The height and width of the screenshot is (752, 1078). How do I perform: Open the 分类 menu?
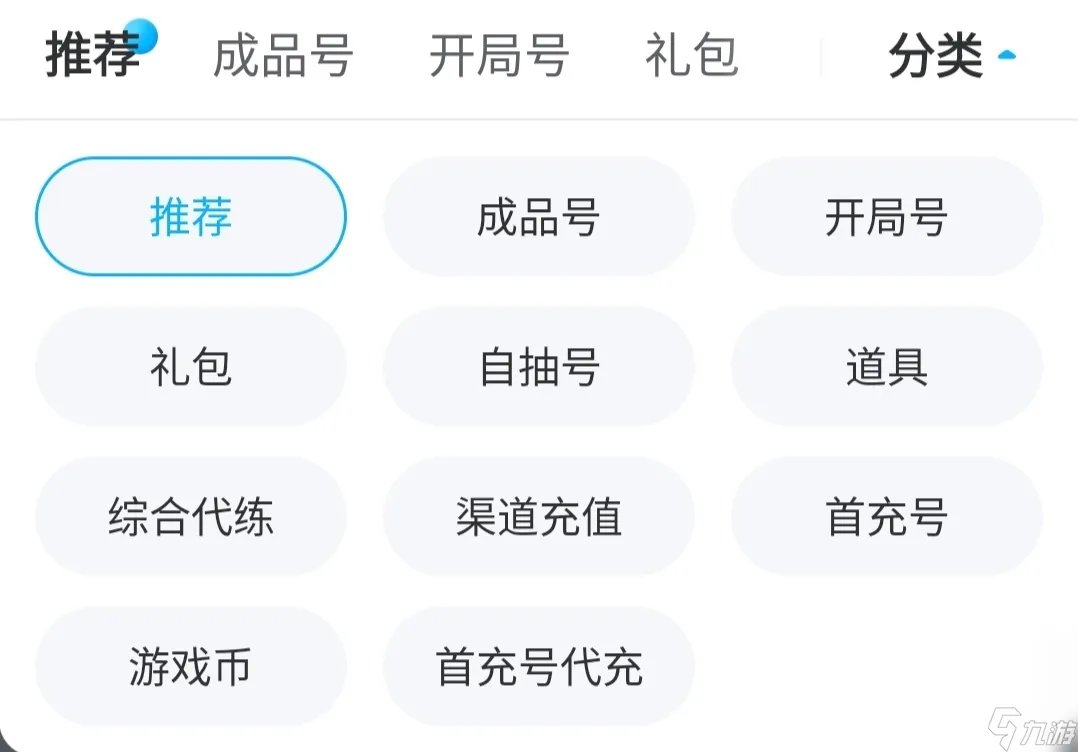click(x=935, y=57)
